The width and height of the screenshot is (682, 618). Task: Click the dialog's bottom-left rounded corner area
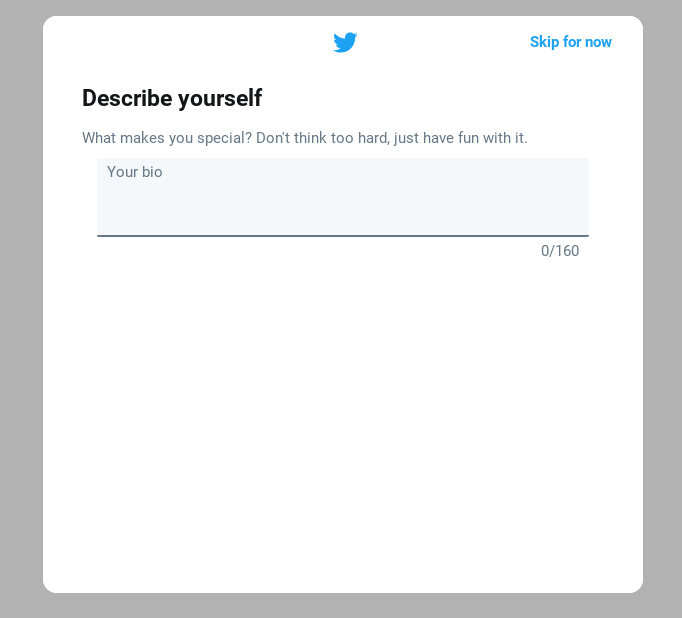[54, 582]
